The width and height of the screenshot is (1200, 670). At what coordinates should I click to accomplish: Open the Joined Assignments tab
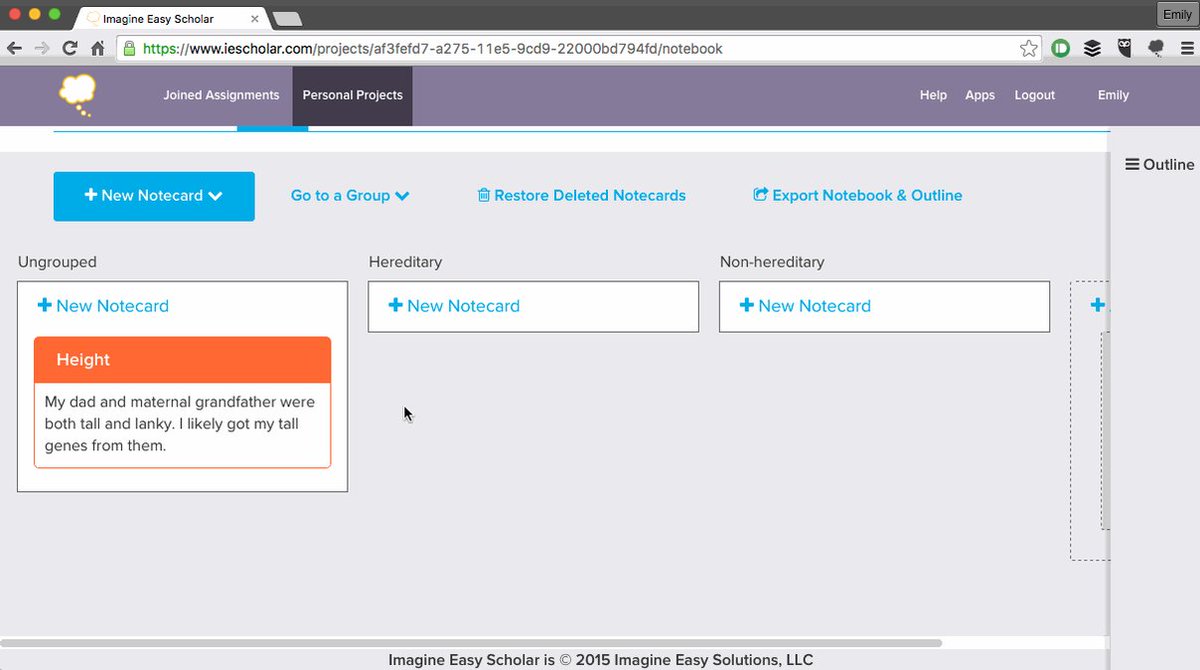221,95
